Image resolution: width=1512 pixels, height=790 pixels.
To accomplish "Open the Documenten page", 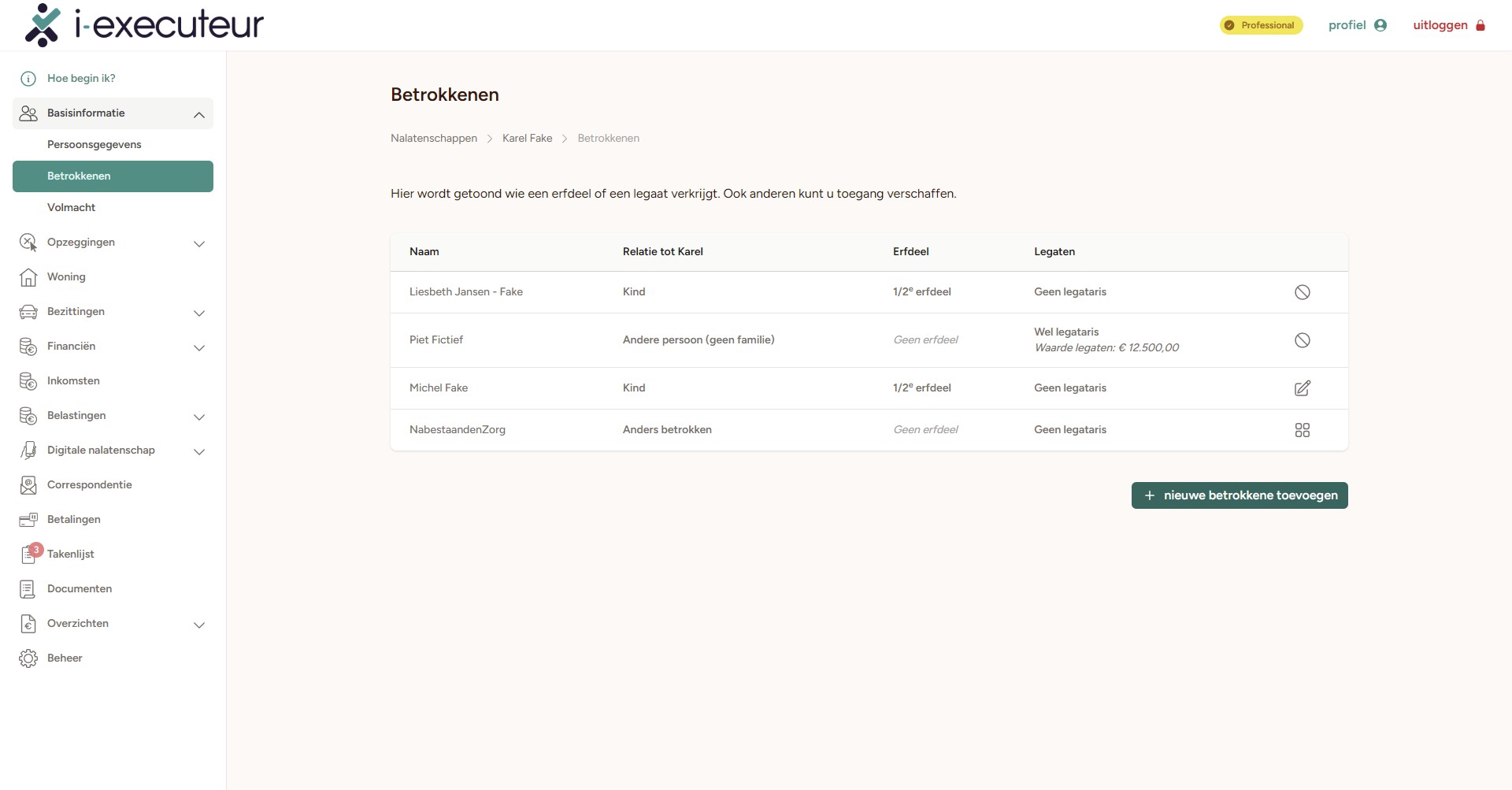I will click(x=80, y=589).
